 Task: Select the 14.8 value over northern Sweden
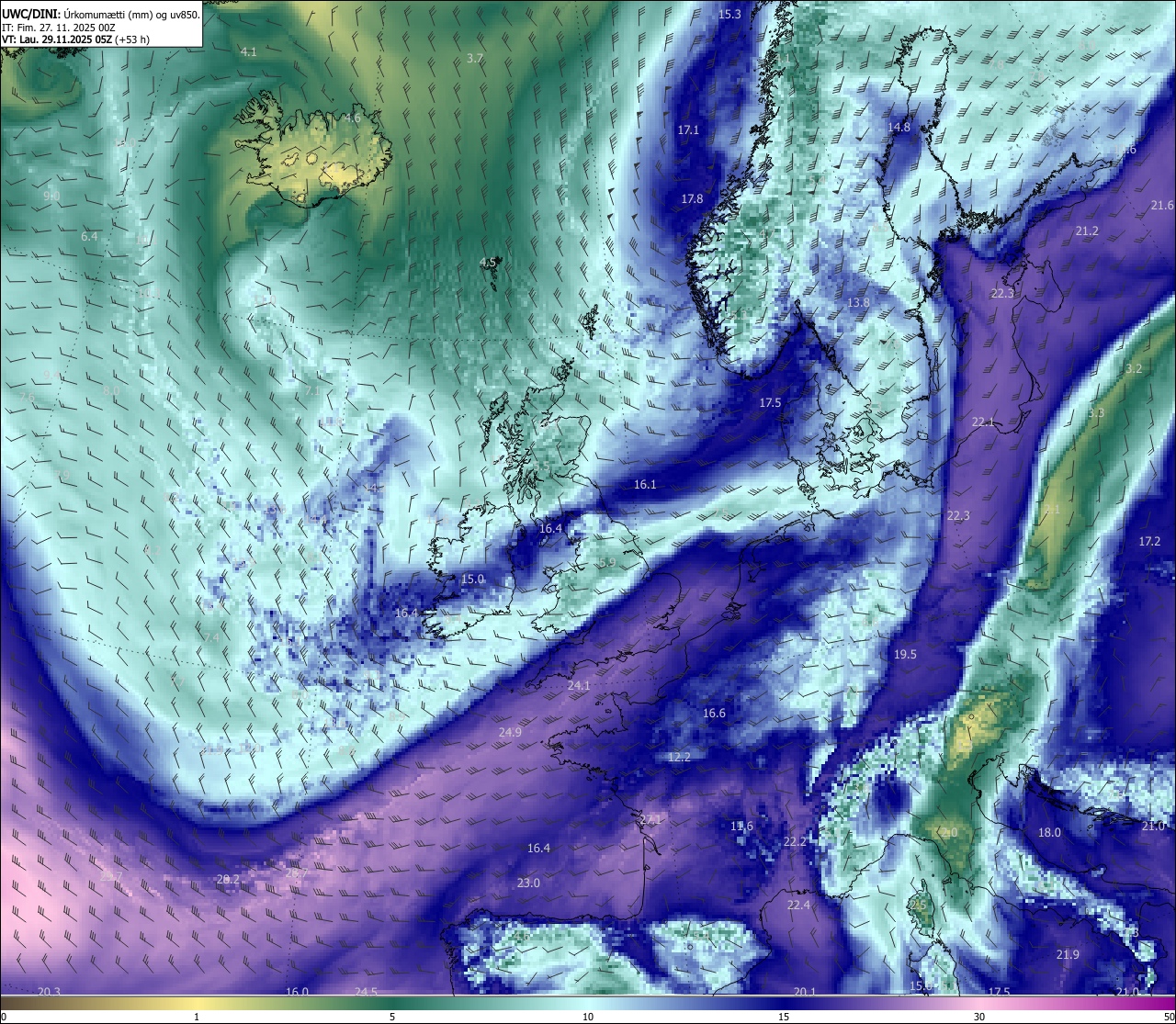coord(899,128)
